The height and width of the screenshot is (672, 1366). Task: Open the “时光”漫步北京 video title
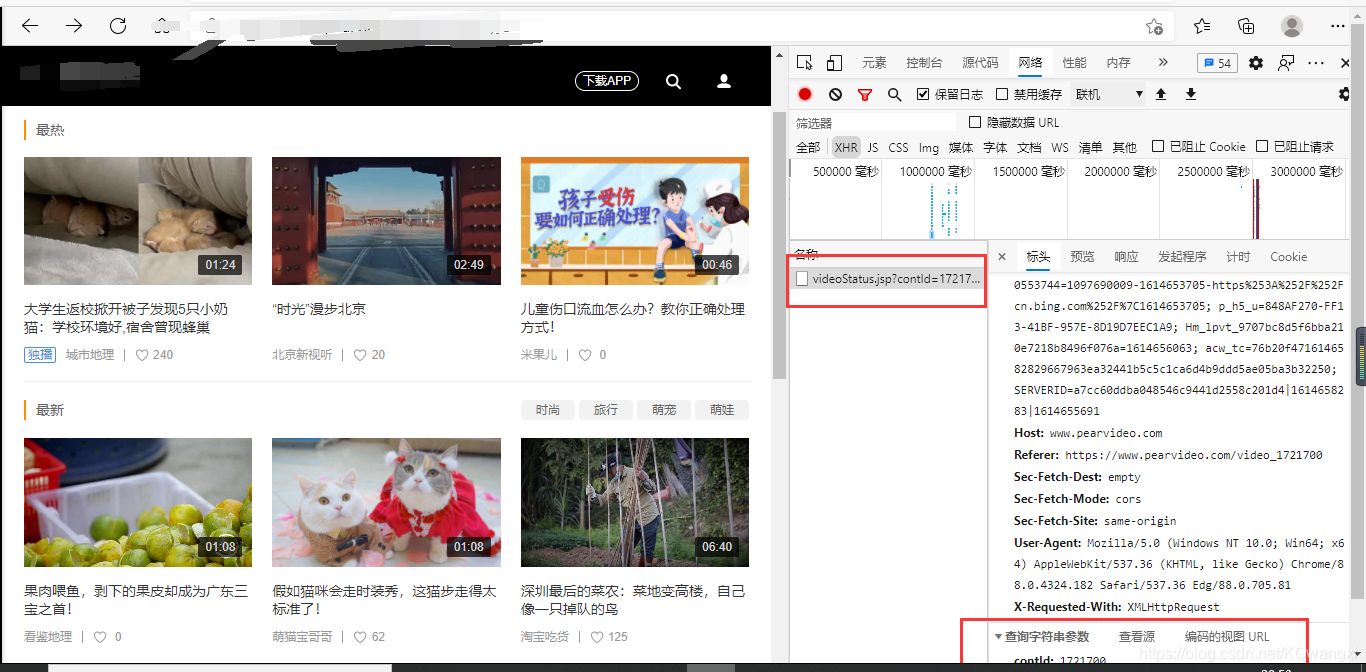click(319, 309)
